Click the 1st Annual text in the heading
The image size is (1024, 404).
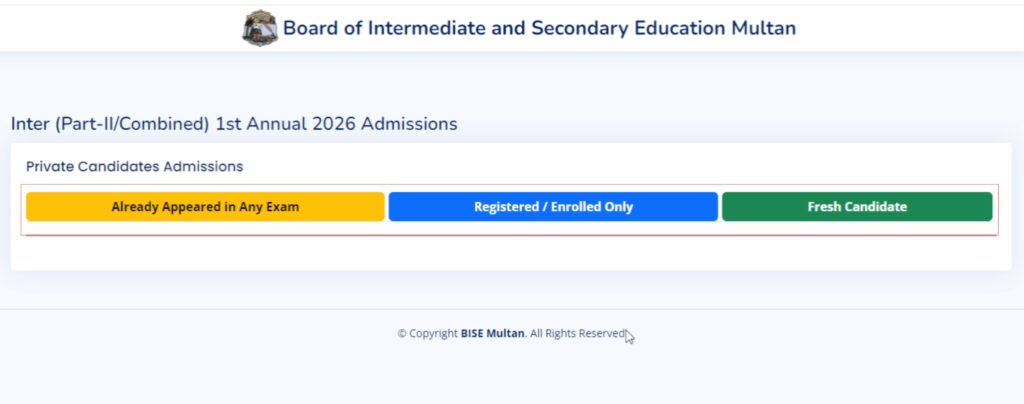[x=261, y=124]
